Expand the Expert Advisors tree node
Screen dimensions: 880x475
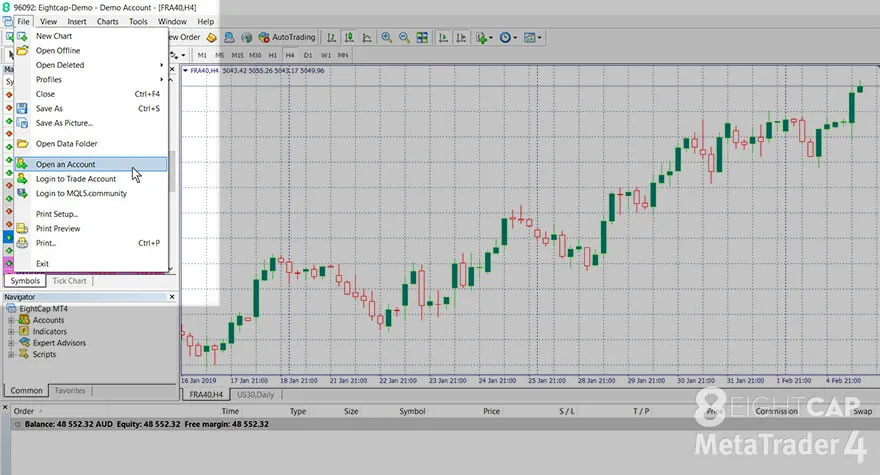(11, 342)
